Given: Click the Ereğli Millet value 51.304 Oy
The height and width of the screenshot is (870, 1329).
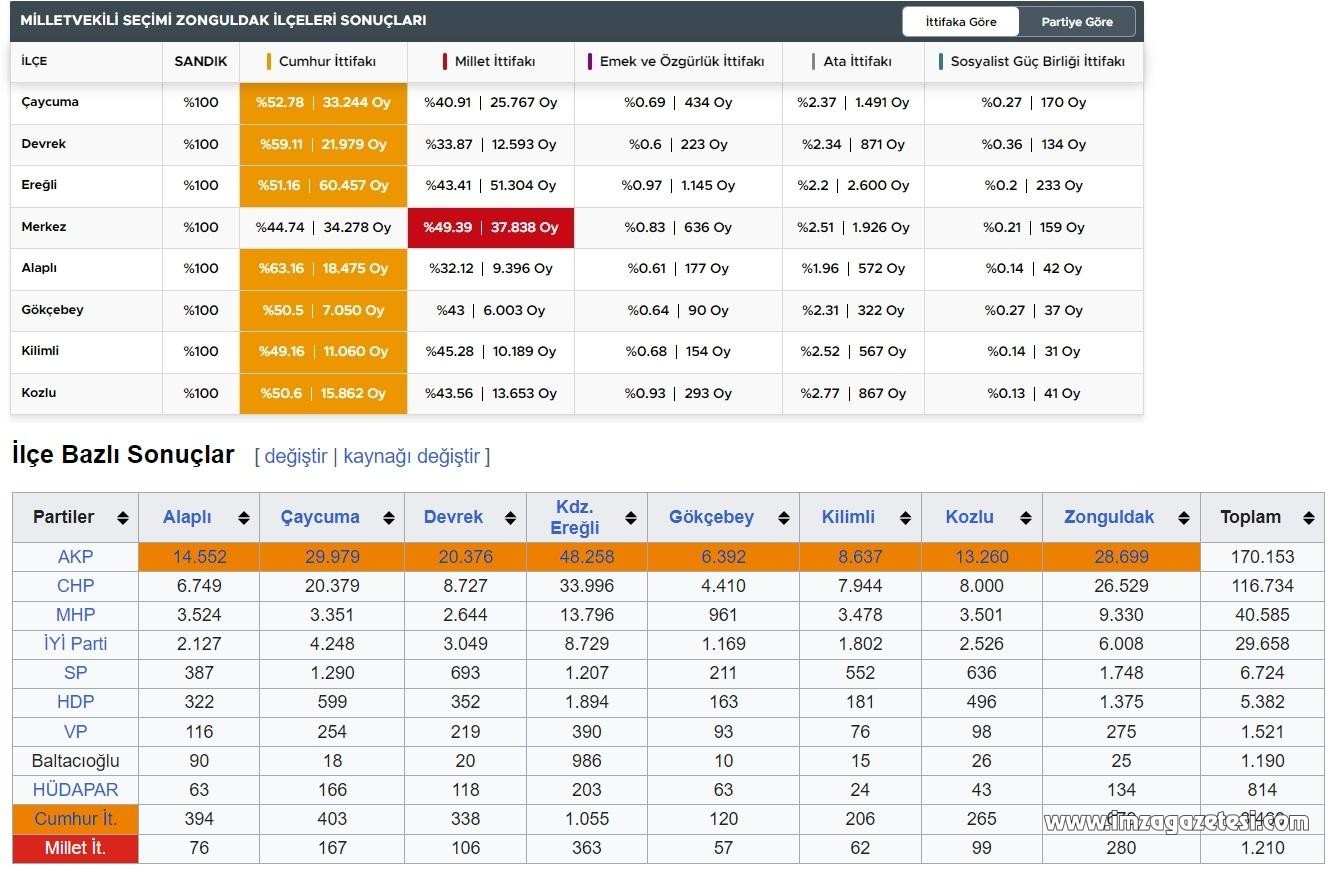Looking at the screenshot, I should click(x=522, y=185).
